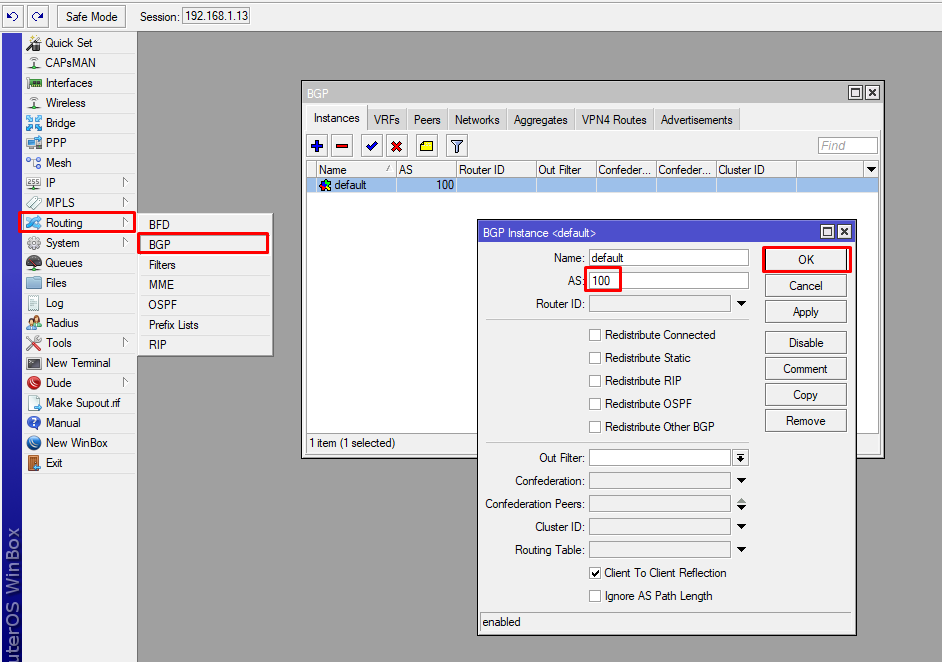Click OK in BGP Instance dialog

click(x=806, y=260)
